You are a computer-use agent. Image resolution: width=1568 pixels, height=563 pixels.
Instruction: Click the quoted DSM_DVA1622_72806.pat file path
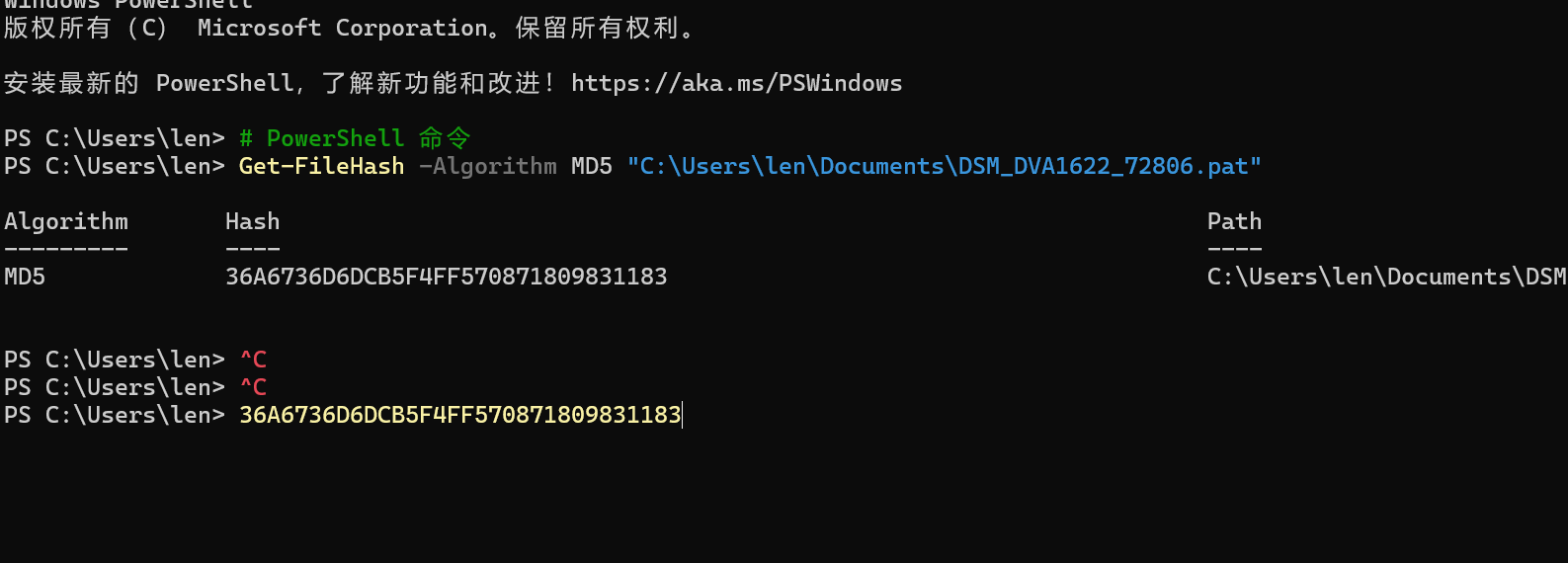(x=944, y=166)
